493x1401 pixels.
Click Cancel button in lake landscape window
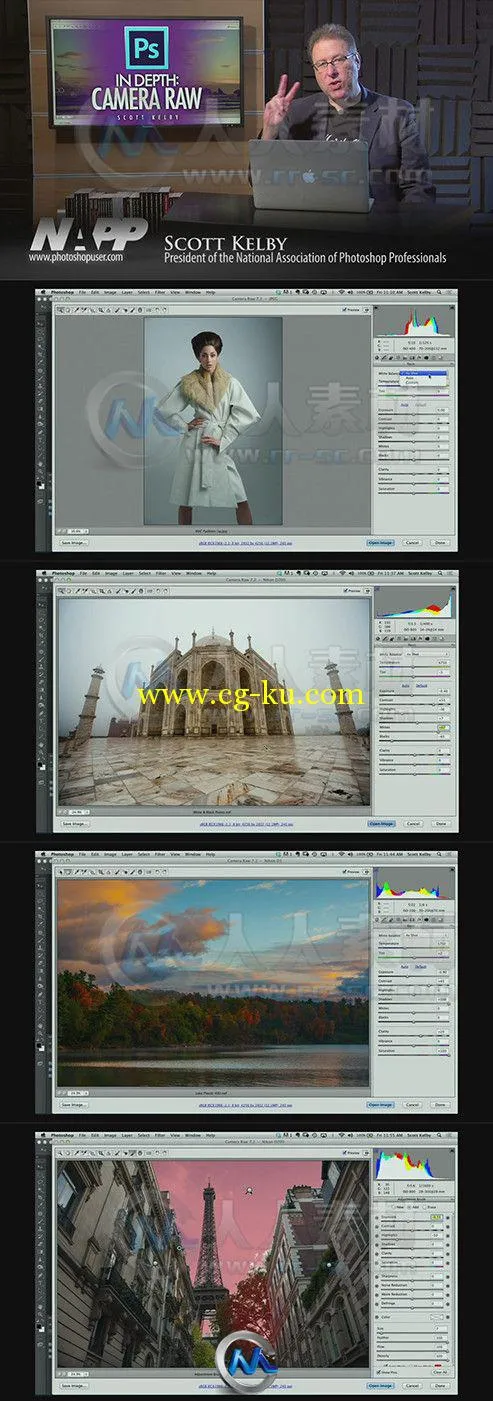[x=411, y=1105]
